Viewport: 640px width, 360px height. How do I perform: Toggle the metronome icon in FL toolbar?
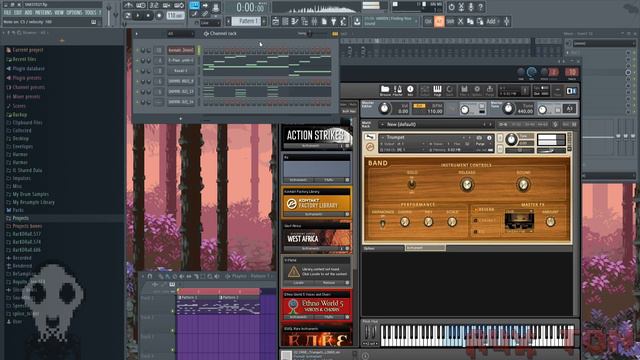pyautogui.click(x=128, y=5)
